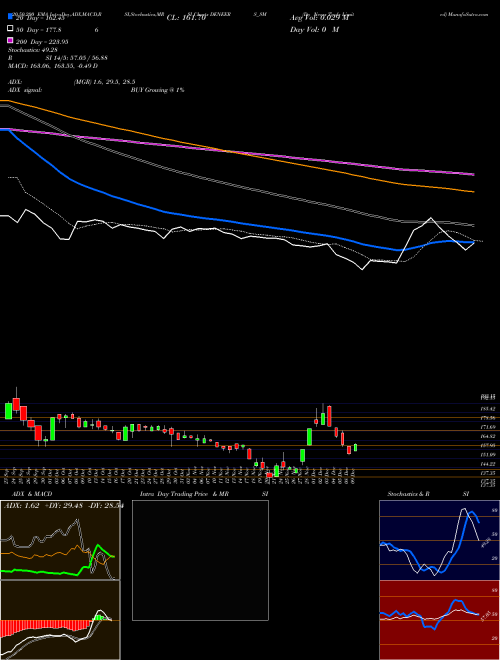Click the 'Stochastics: 49.28' reading
The image size is (500, 660).
click(x=33, y=50)
